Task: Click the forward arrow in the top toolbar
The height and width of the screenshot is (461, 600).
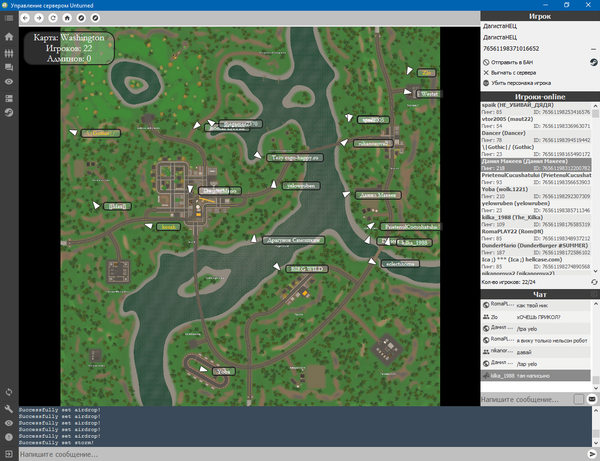Action: point(38,18)
